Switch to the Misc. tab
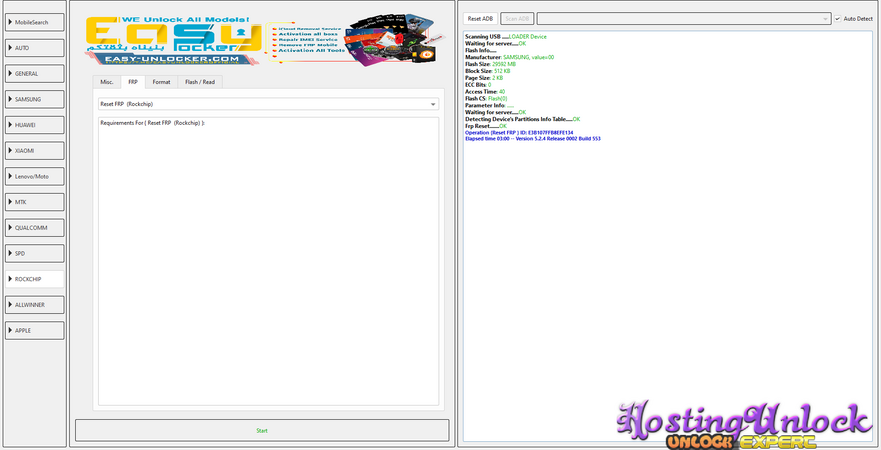Viewport: 881px width, 450px height. [x=107, y=82]
